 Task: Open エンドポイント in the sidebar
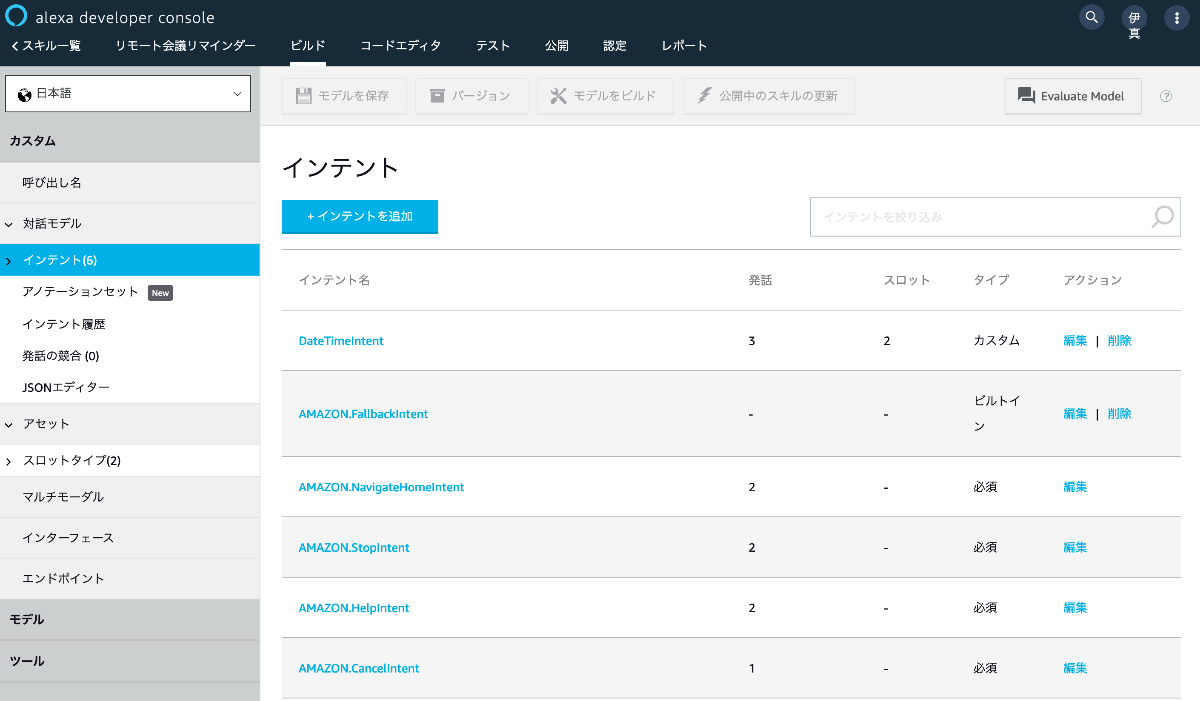pos(130,579)
